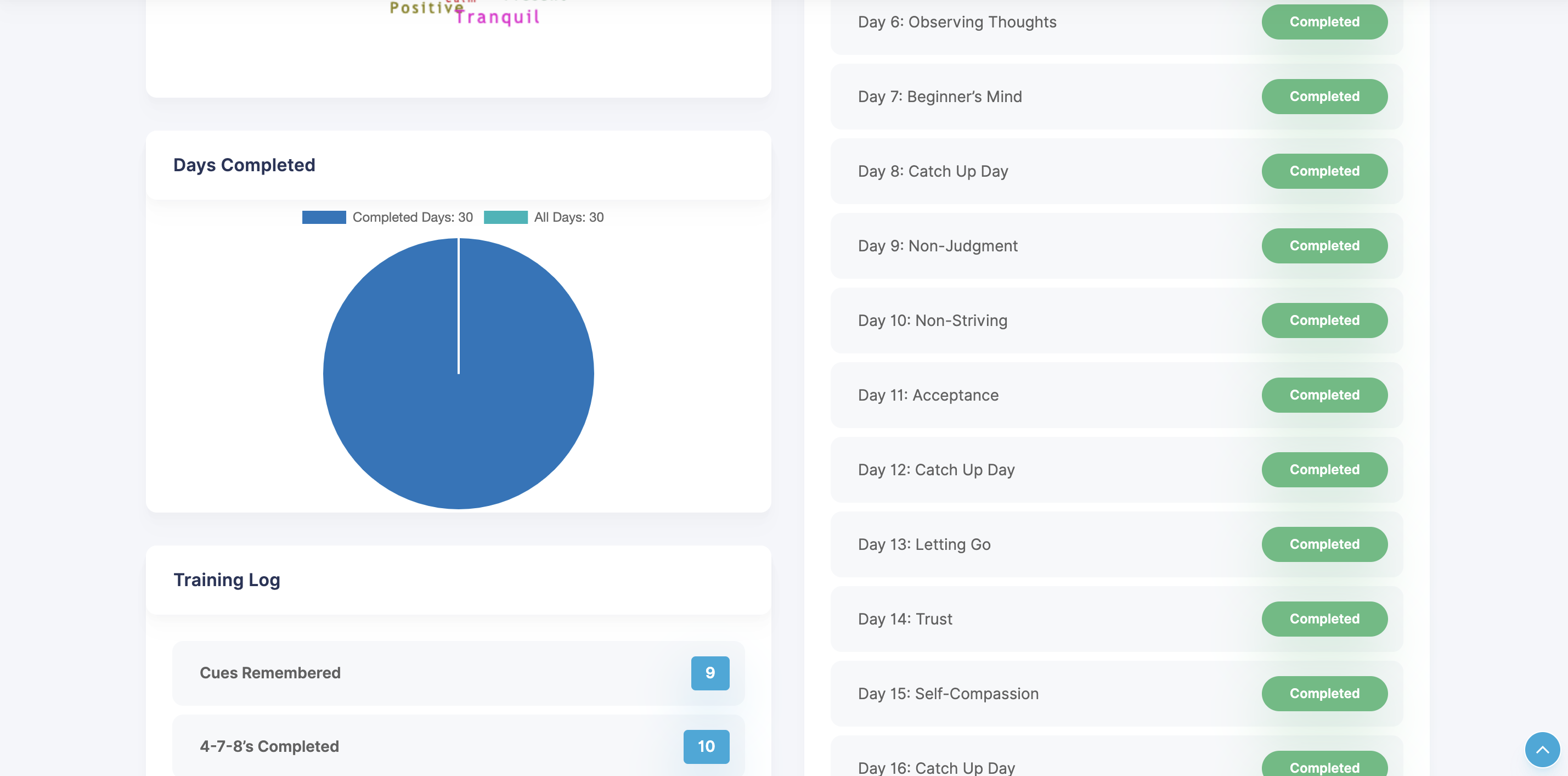
Task: Click the Completed badge for Day 7: Beginner's Mind
Action: [1324, 96]
